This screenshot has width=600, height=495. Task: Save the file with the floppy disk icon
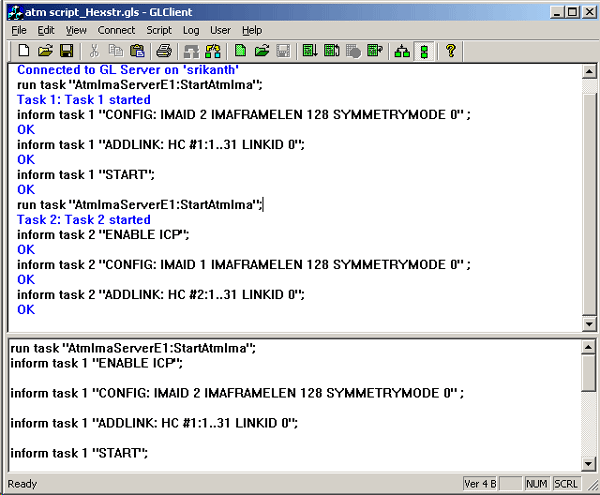67,51
